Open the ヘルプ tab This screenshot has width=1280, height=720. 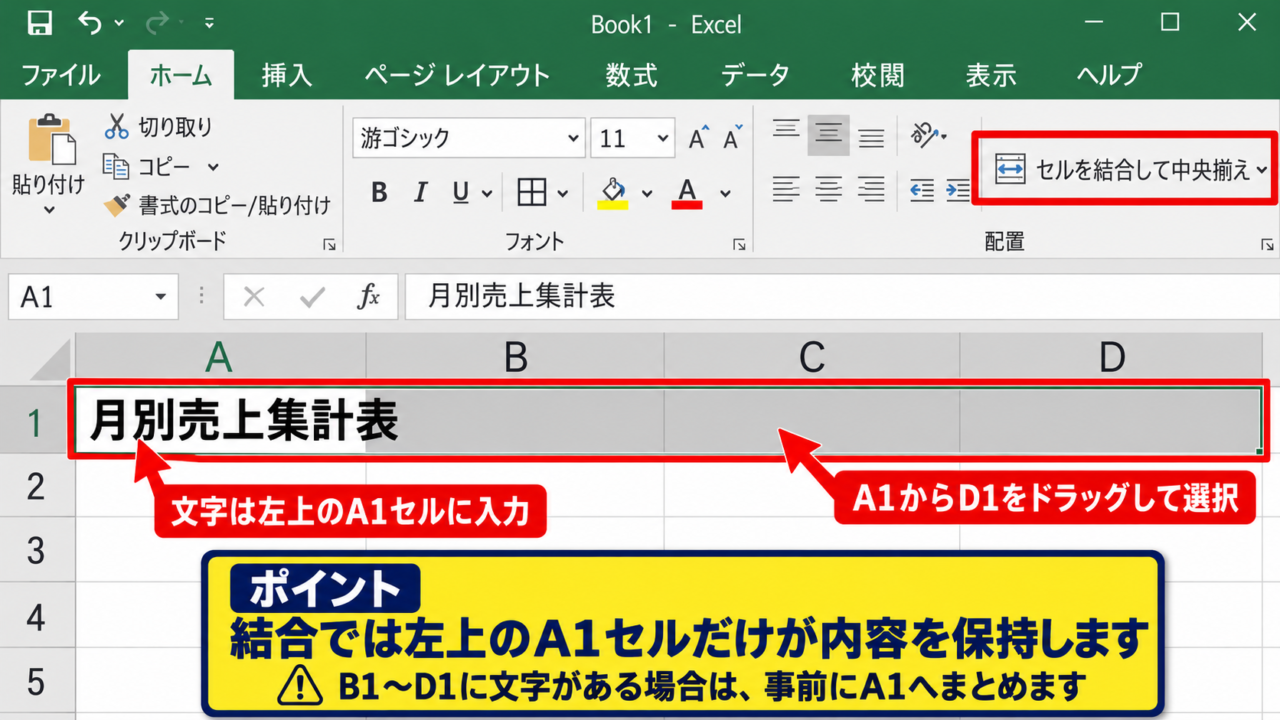pyautogui.click(x=1109, y=75)
